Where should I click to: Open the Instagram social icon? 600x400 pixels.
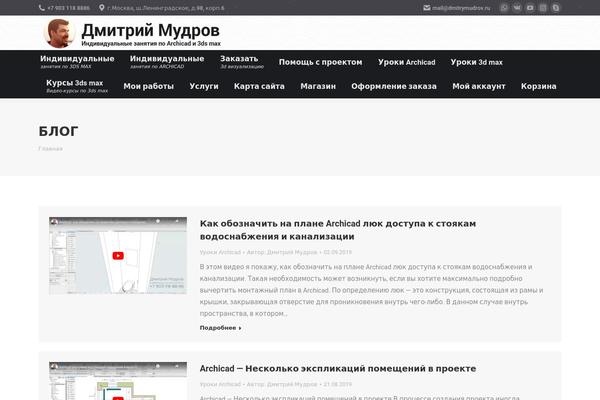543,8
